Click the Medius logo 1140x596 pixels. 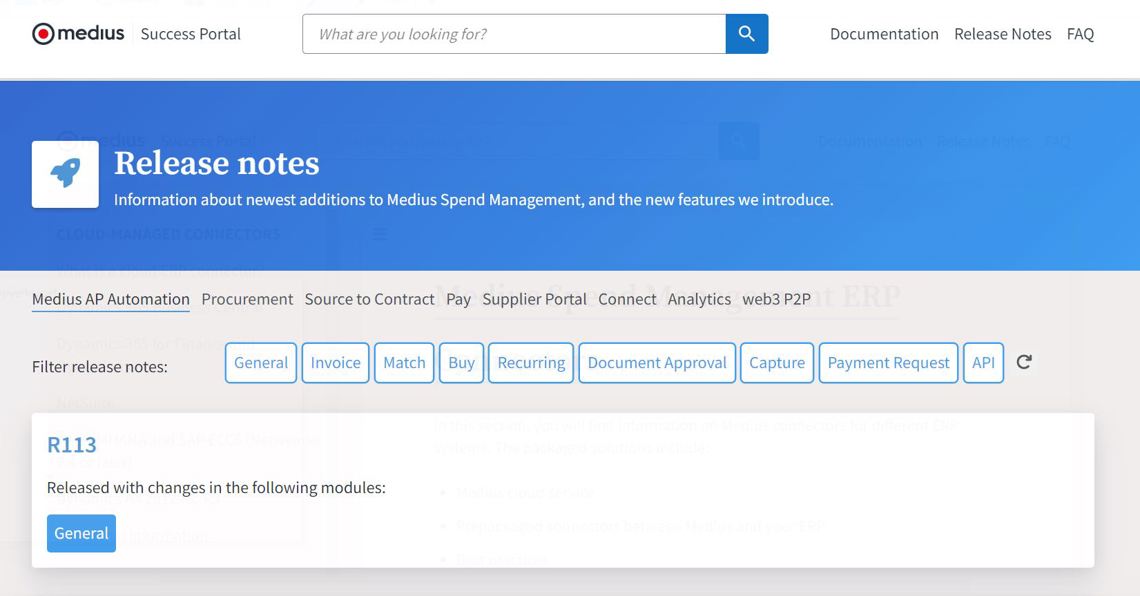pos(79,34)
